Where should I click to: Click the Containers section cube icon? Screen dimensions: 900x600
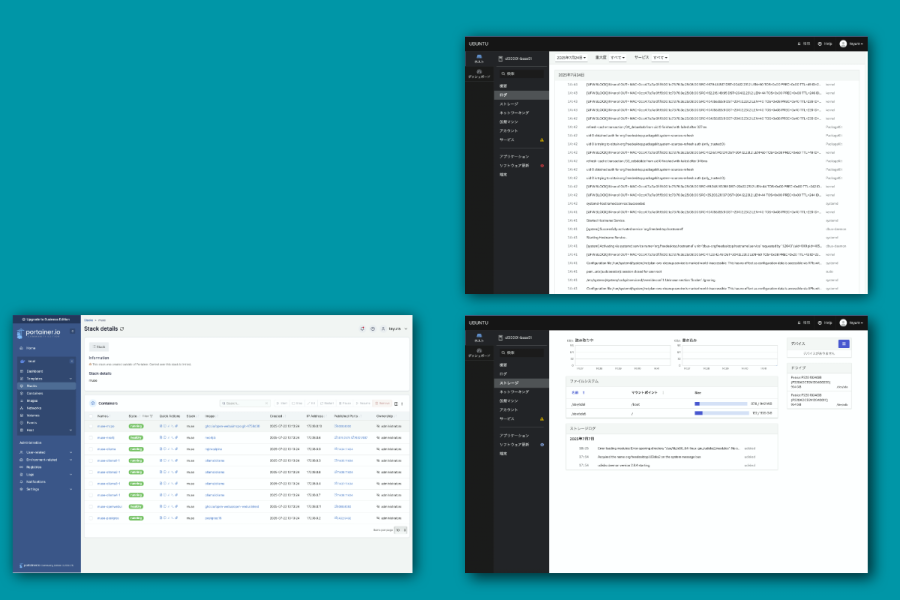92,403
